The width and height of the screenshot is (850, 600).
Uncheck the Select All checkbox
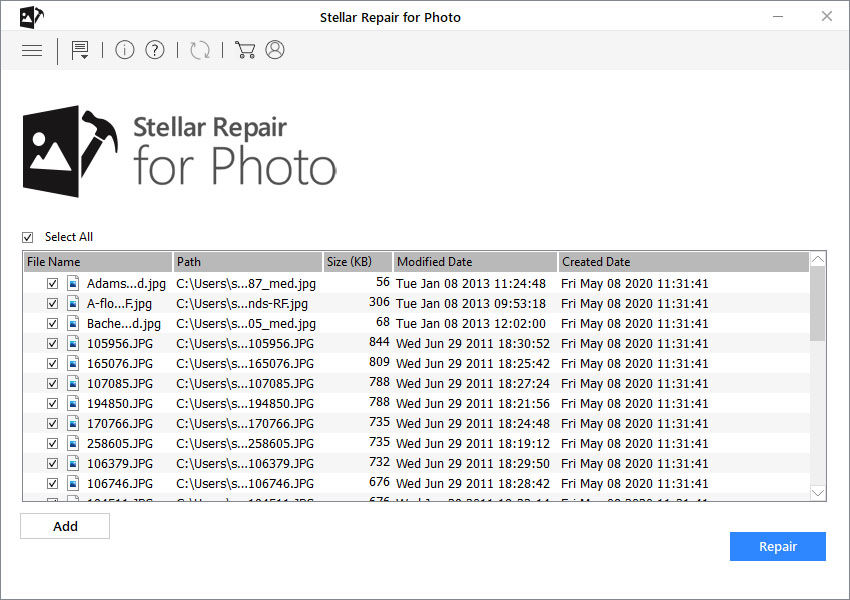[x=27, y=236]
